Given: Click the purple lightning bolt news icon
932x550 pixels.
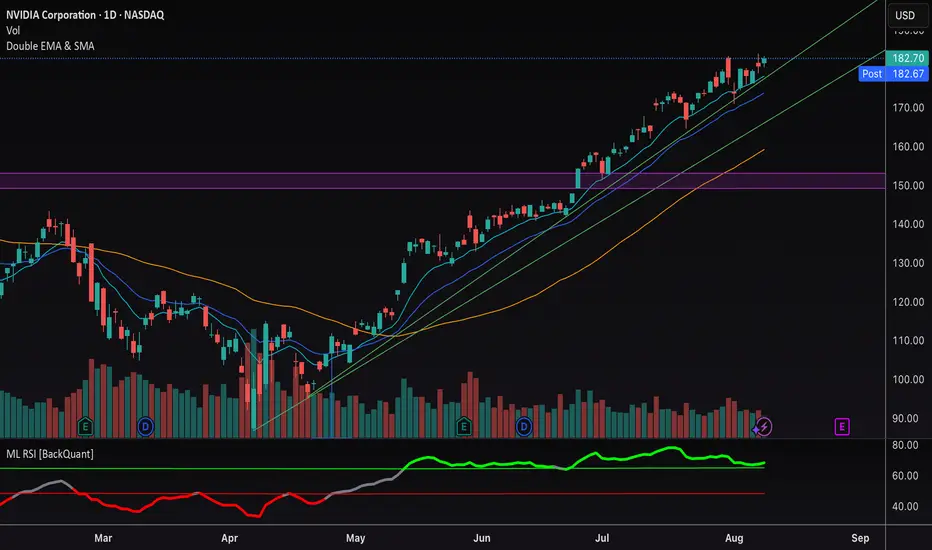Looking at the screenshot, I should point(764,426).
